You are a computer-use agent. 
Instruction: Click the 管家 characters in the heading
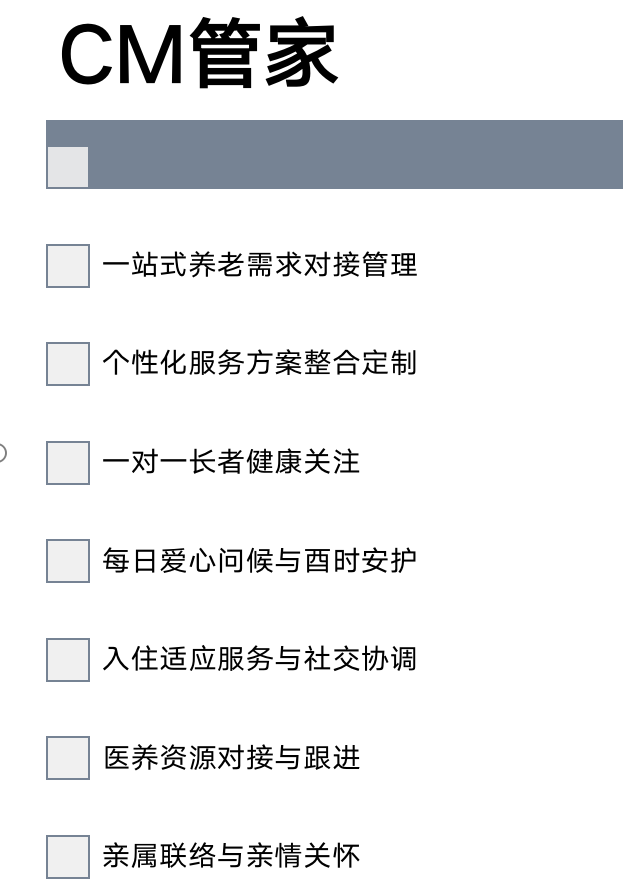pos(264,52)
